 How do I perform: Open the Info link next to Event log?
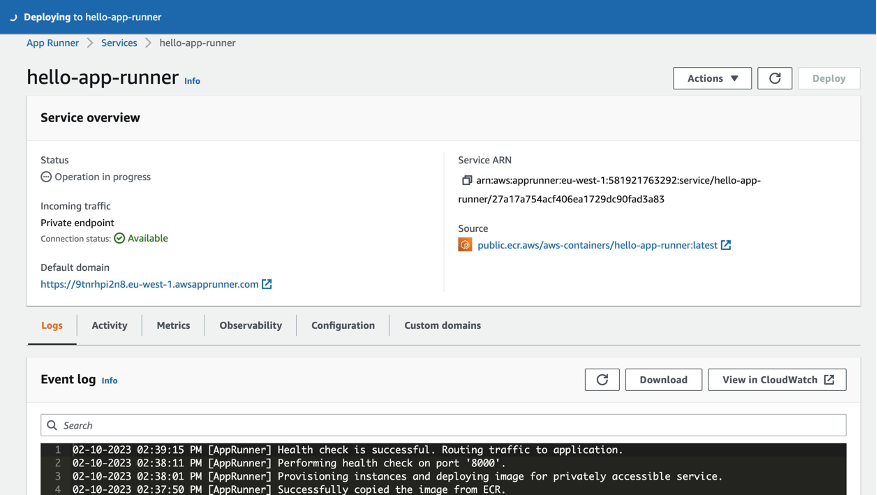pyautogui.click(x=110, y=380)
